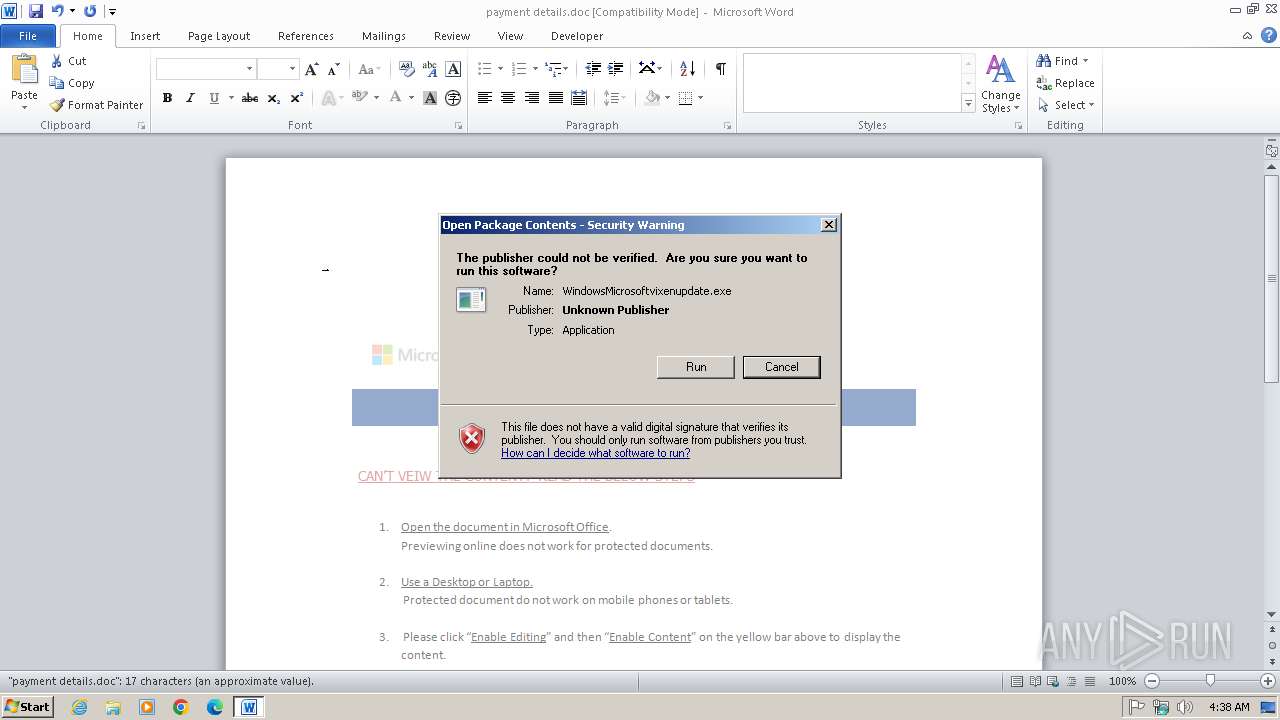Image resolution: width=1280 pixels, height=720 pixels.
Task: Open the font name combo box
Action: coord(206,69)
